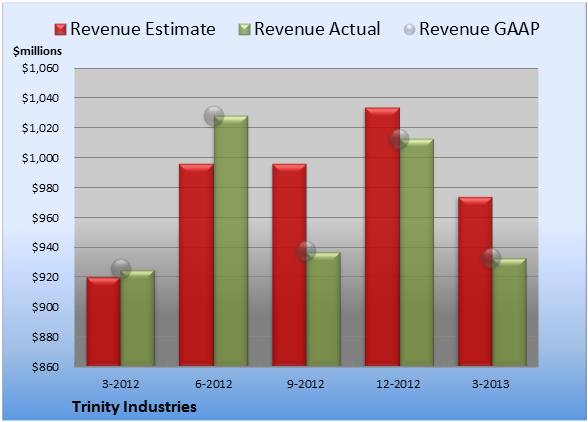Screen dimensions: 588x422
Task: Select the green actual bar for 6-2012
Action: [x=231, y=241]
